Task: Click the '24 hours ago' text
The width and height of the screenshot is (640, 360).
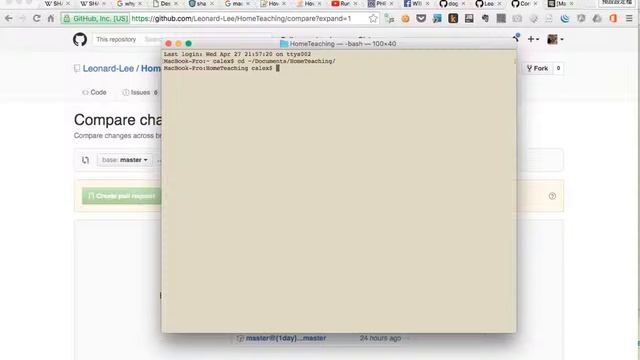Action: coord(380,338)
